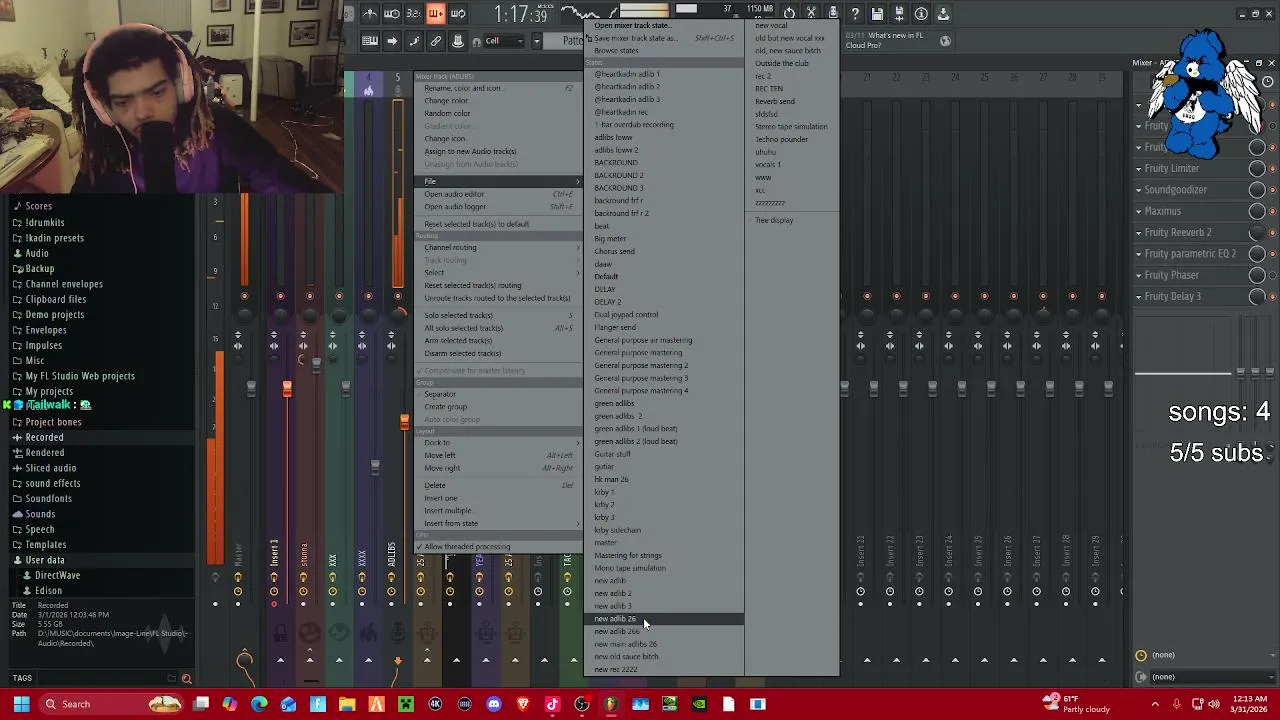The height and width of the screenshot is (720, 1280).
Task: Click the TAGS label in browser
Action: click(22, 678)
